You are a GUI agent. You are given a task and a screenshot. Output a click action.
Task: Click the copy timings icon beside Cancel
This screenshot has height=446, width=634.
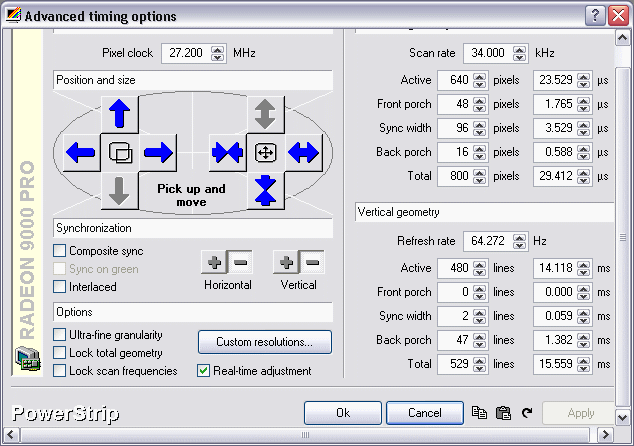coord(479,412)
